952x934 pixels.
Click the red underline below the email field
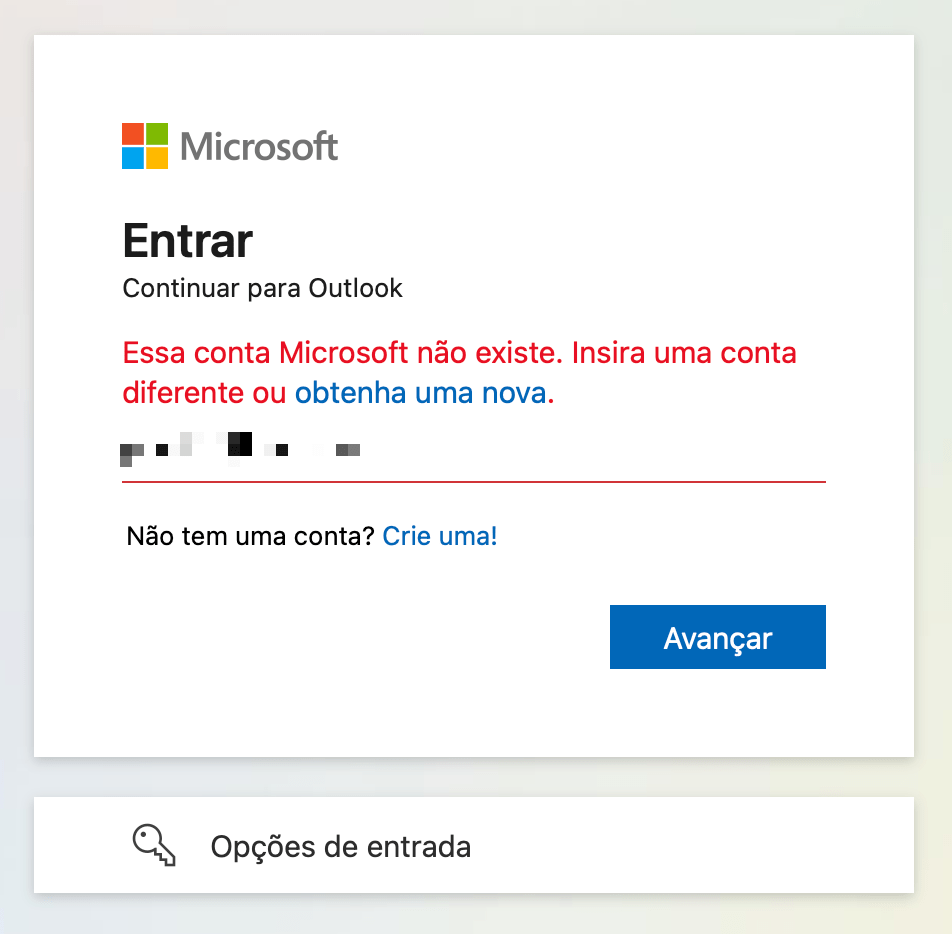click(x=474, y=482)
